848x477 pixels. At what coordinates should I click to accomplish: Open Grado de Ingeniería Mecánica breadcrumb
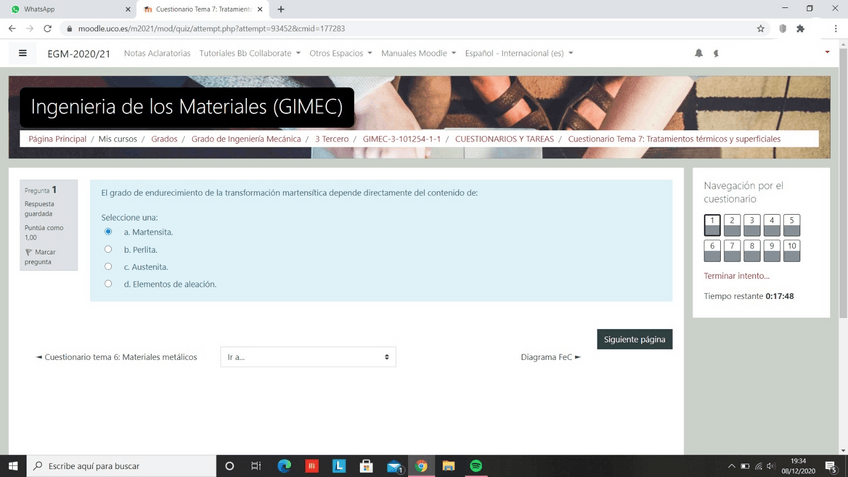(246, 139)
